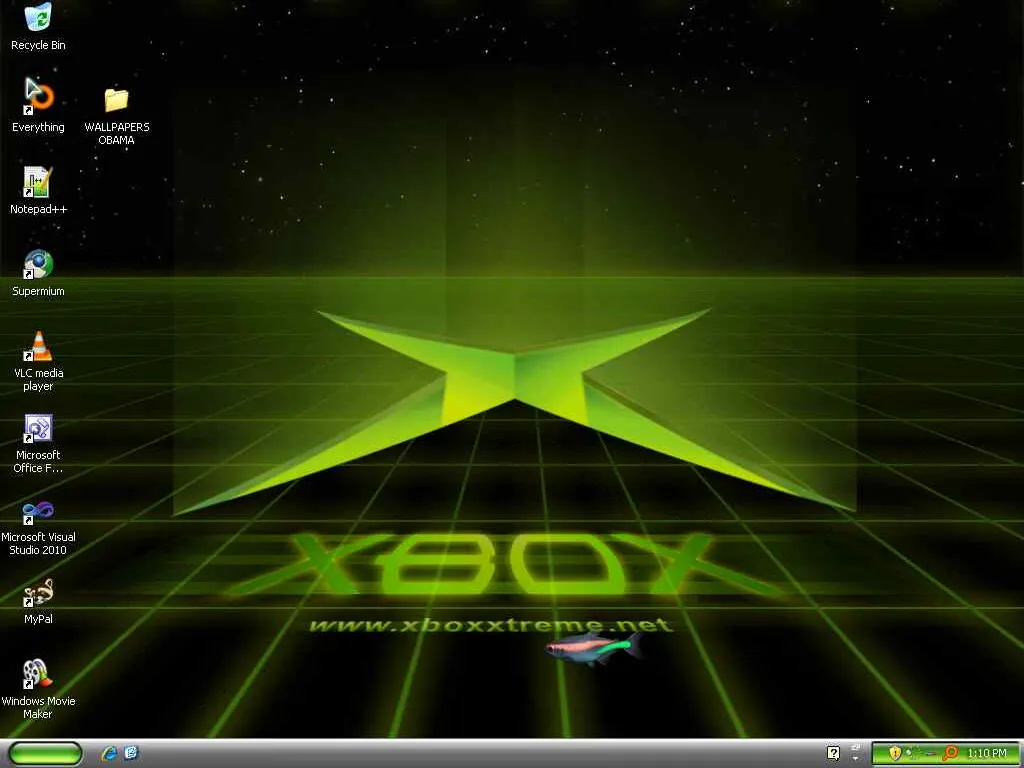This screenshot has width=1024, height=768.
Task: Select the Notepad++ shortcut icon
Action: 38,190
